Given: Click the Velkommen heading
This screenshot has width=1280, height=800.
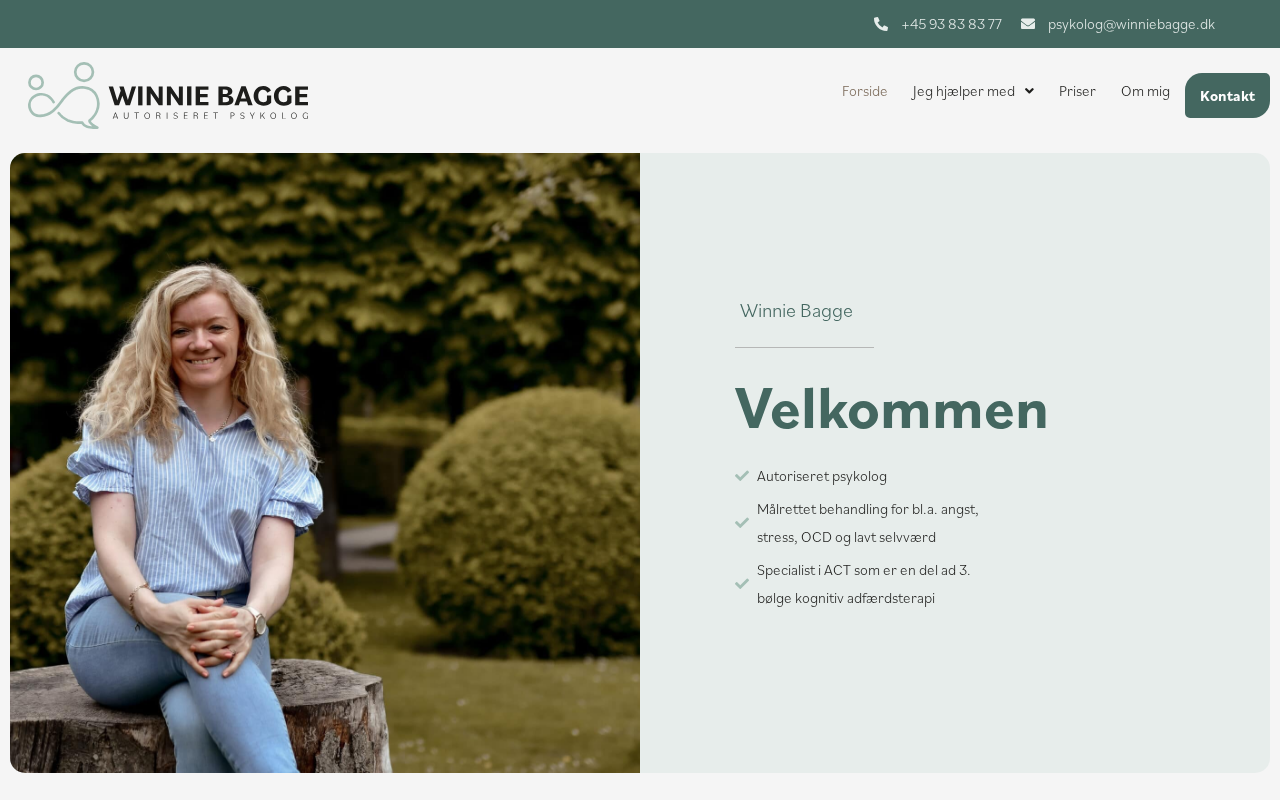Looking at the screenshot, I should tap(891, 409).
